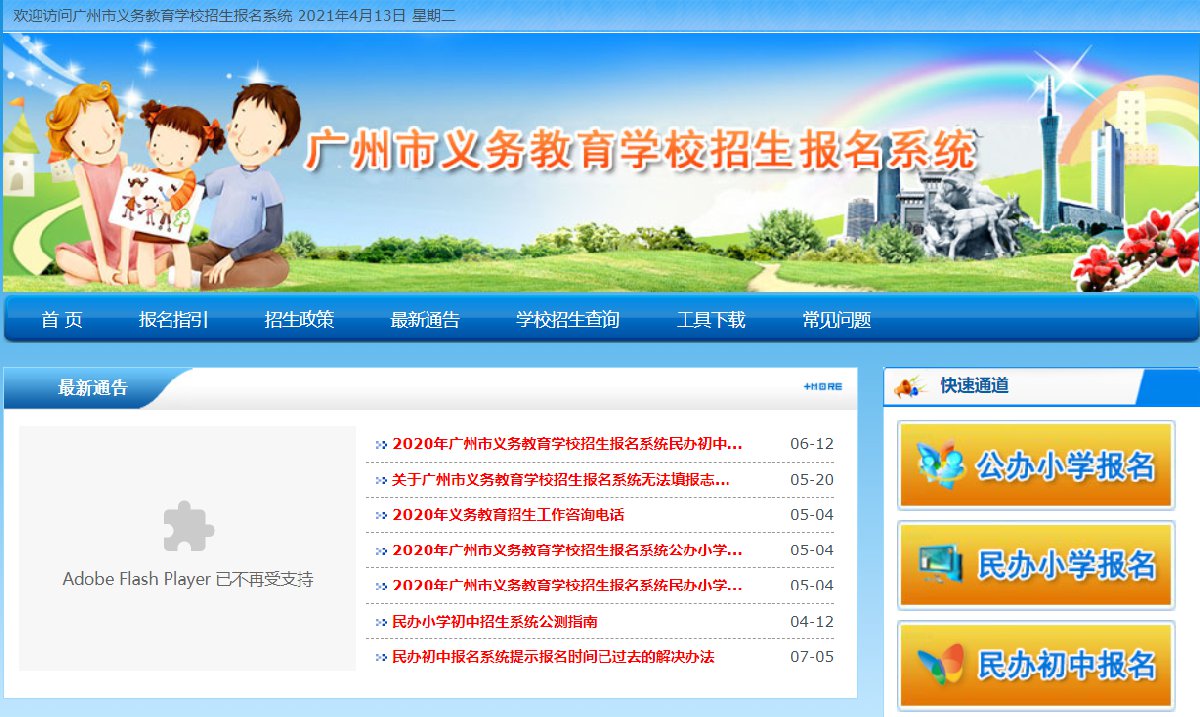Viewport: 1200px width, 717px height.
Task: Select 最新通告 in the blue navigation bar
Action: click(x=425, y=320)
